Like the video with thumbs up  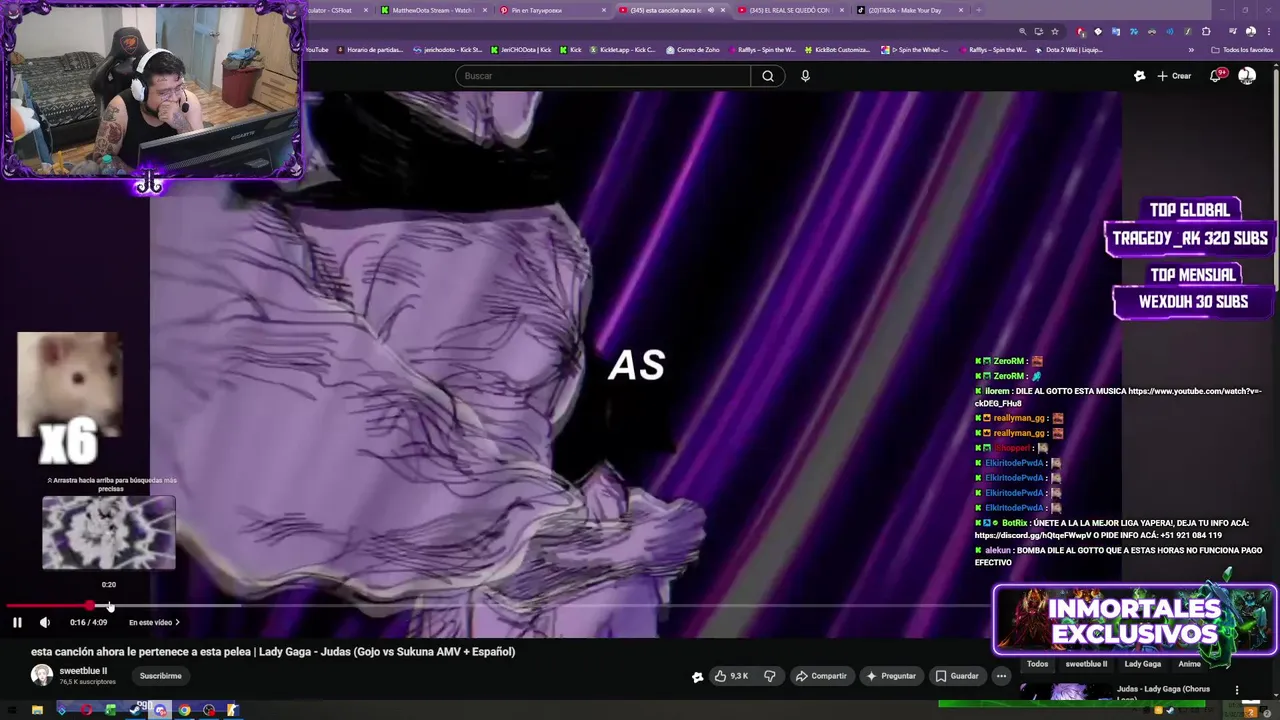pos(732,676)
